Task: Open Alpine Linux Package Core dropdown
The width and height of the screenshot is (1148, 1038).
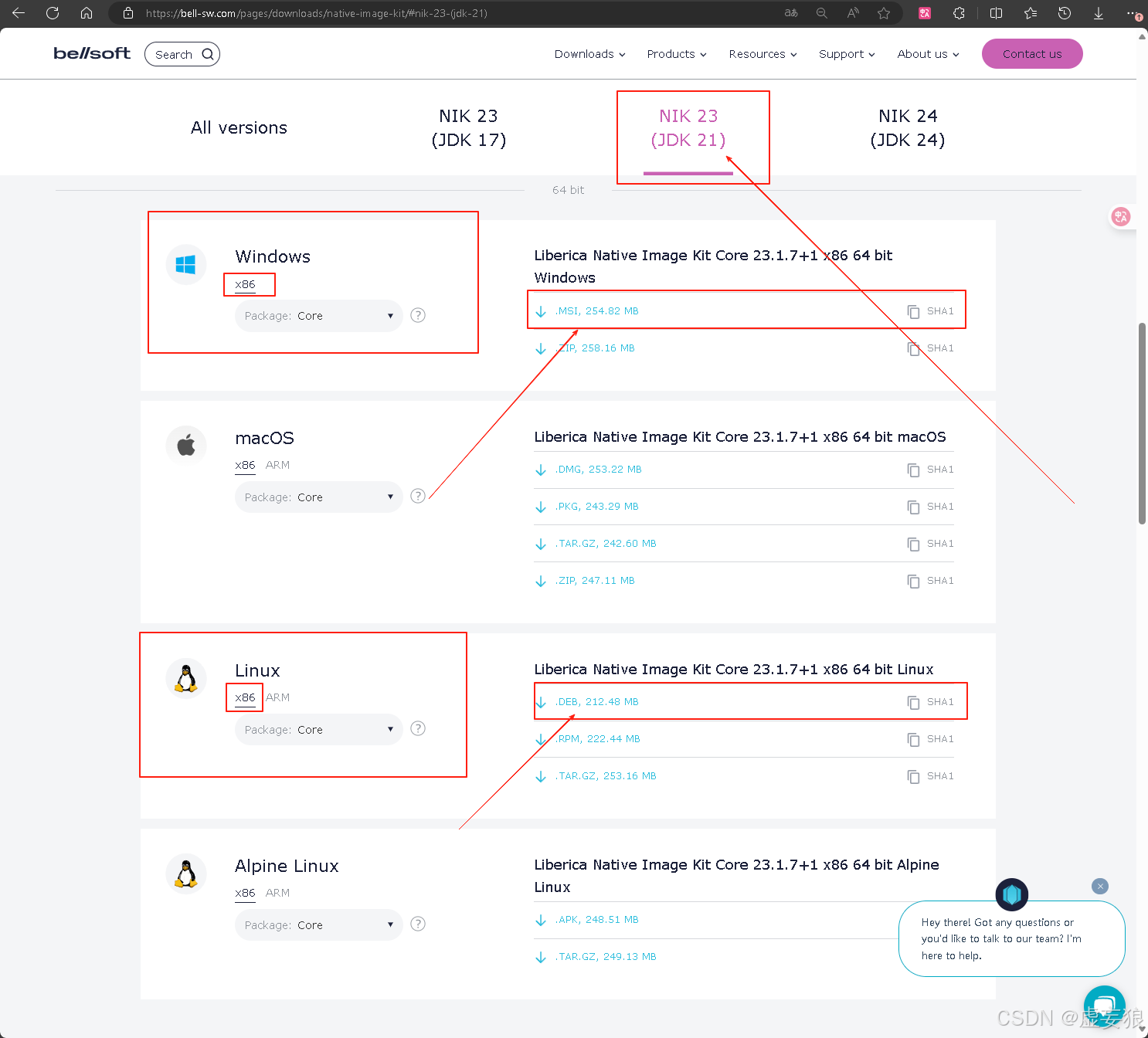Action: pyautogui.click(x=318, y=924)
